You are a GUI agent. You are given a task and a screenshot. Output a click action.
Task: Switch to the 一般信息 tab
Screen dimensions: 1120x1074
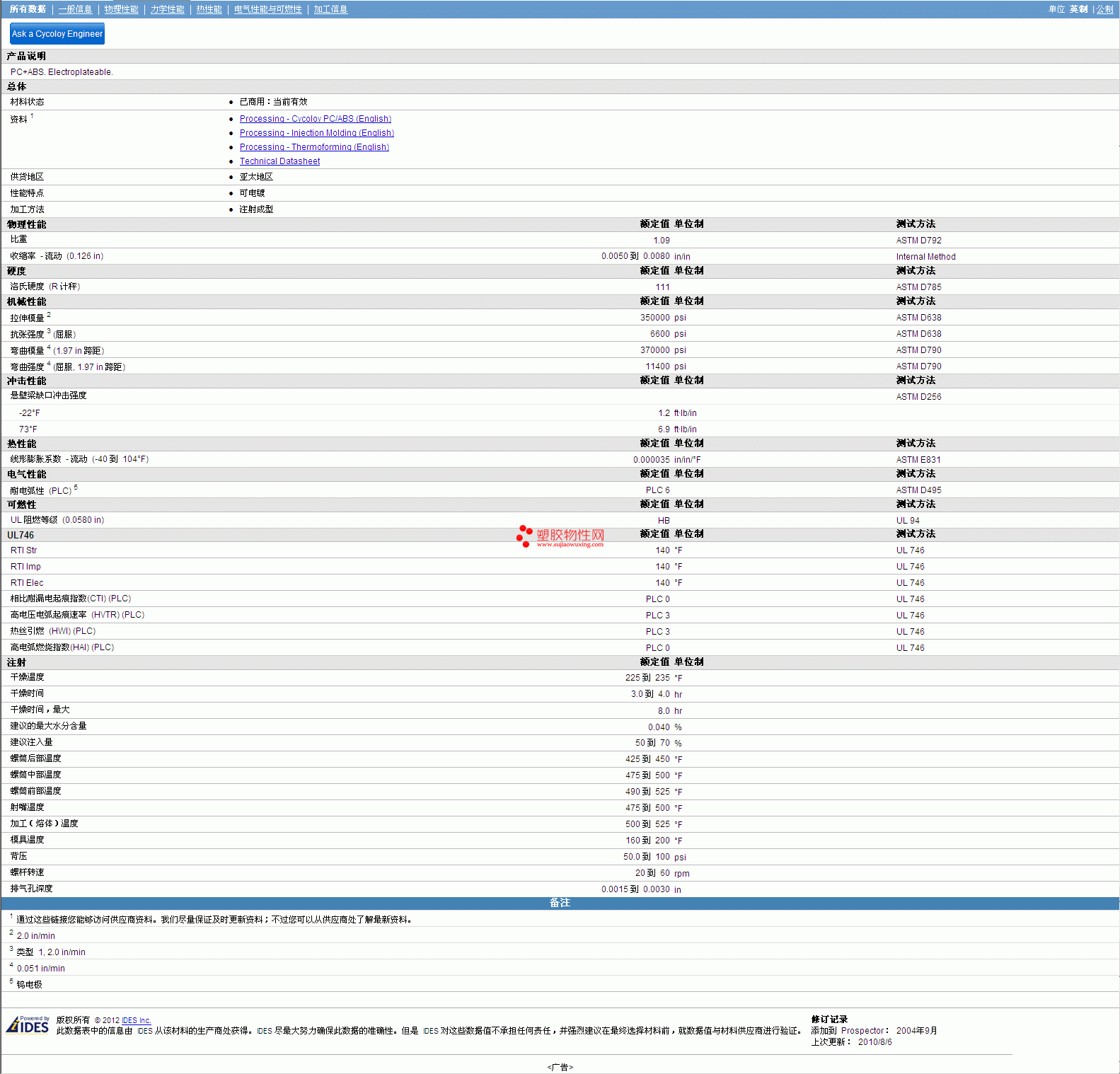coord(75,9)
